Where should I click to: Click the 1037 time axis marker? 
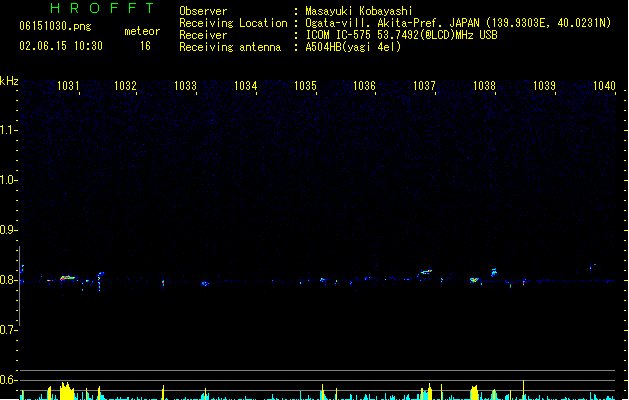click(x=424, y=86)
